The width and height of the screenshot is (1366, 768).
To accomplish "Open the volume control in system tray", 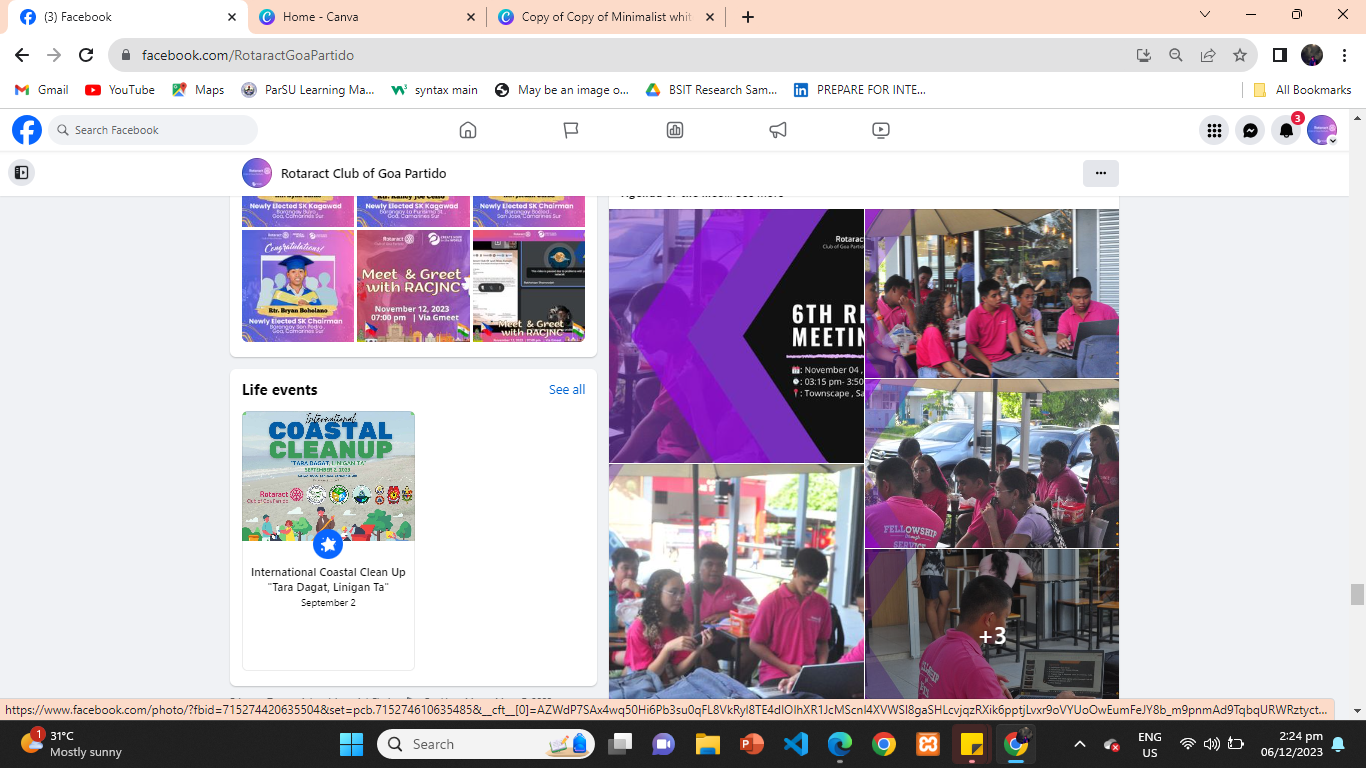I will click(x=1211, y=744).
